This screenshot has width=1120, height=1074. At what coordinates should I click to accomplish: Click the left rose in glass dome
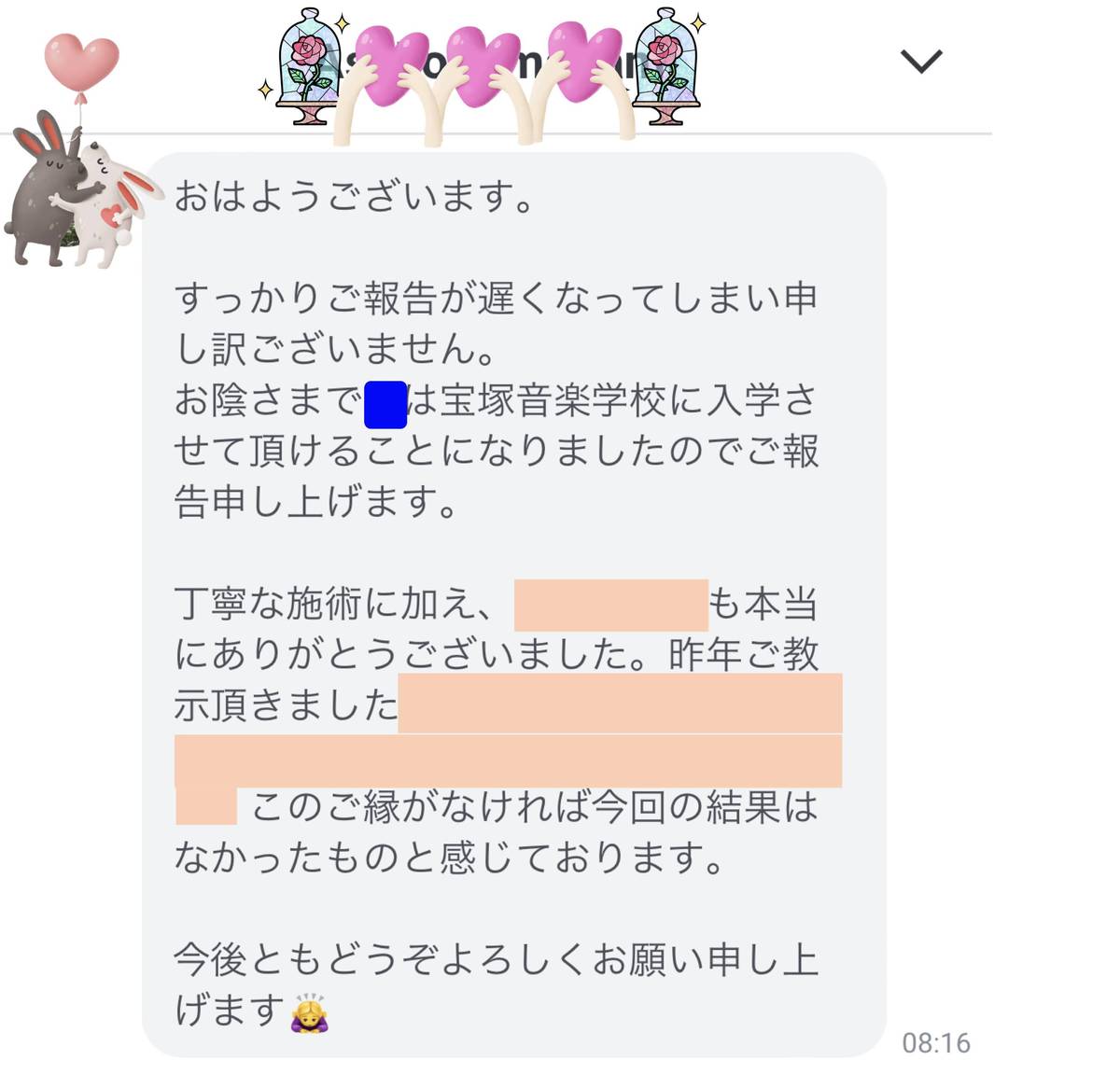[x=308, y=67]
